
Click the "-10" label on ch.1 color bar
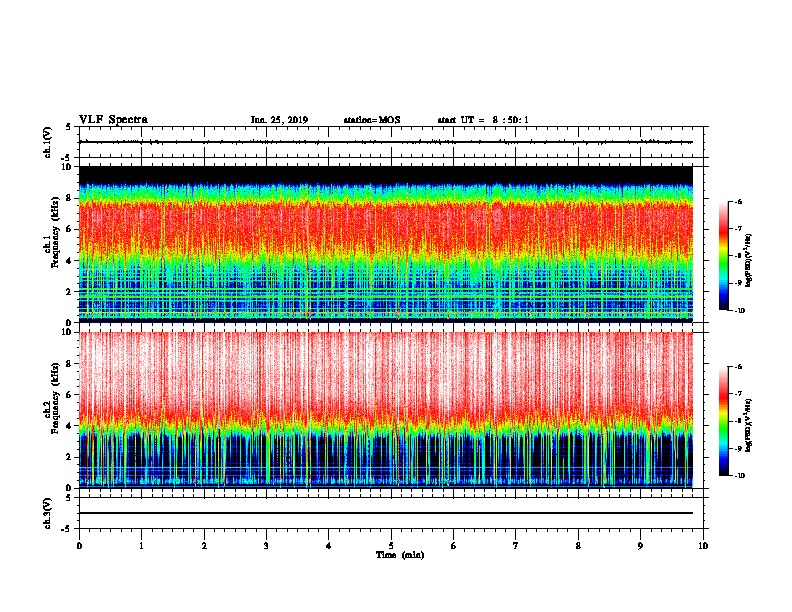coord(739,311)
